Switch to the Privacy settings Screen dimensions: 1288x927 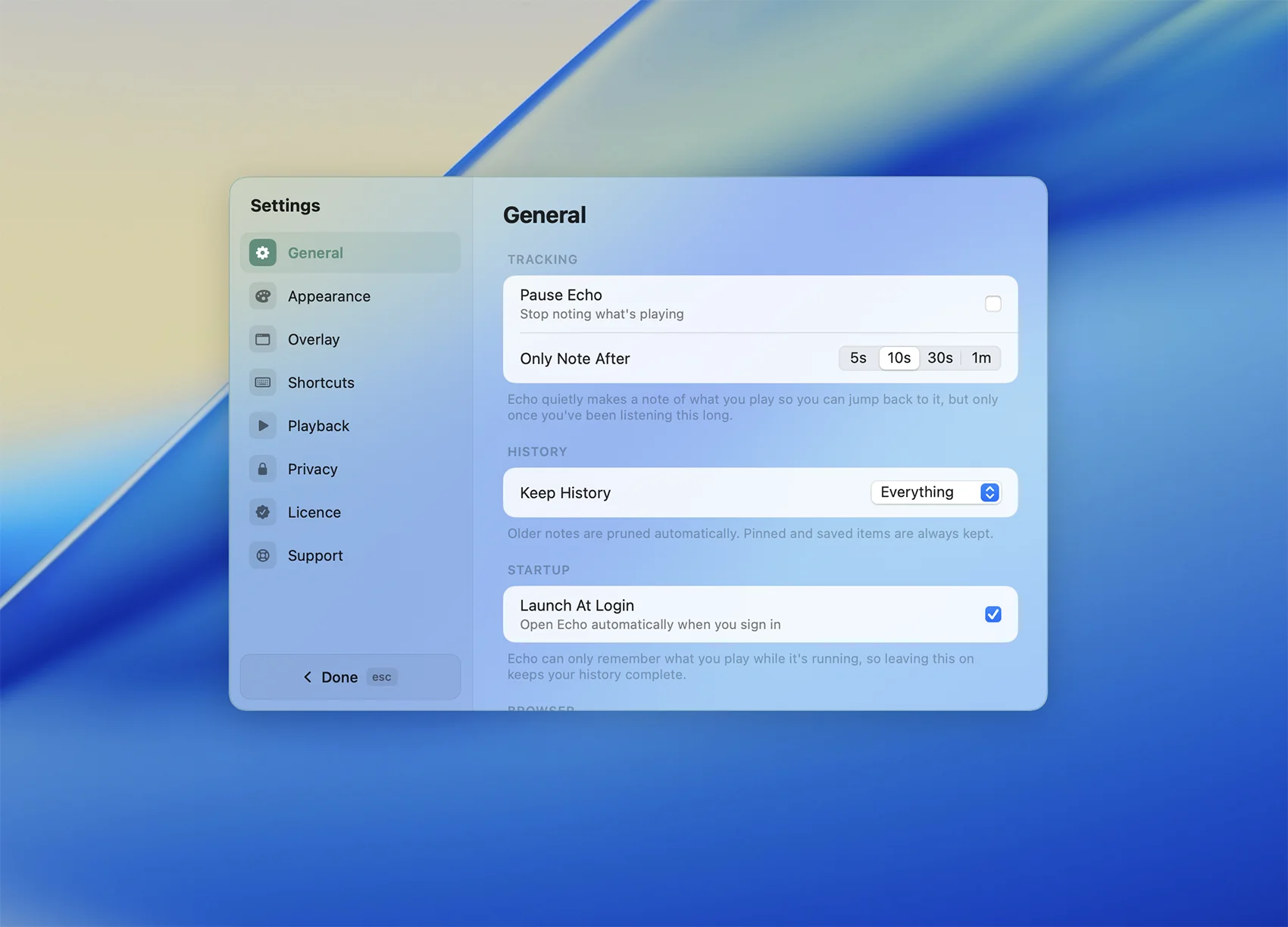(x=350, y=469)
